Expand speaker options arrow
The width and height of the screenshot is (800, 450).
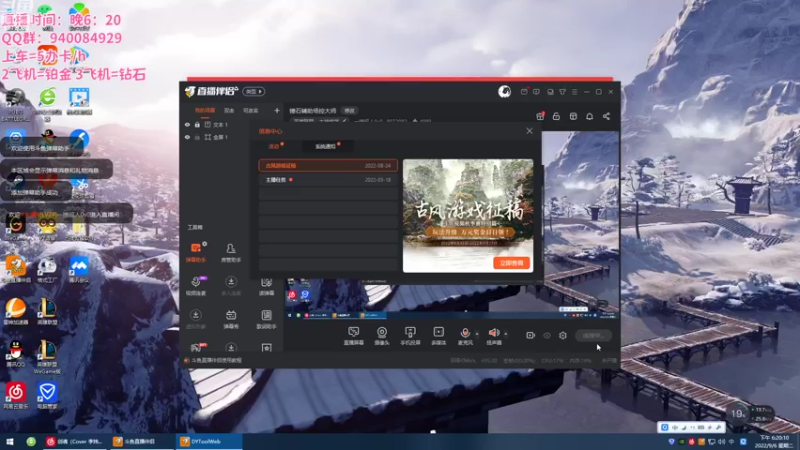coord(506,334)
